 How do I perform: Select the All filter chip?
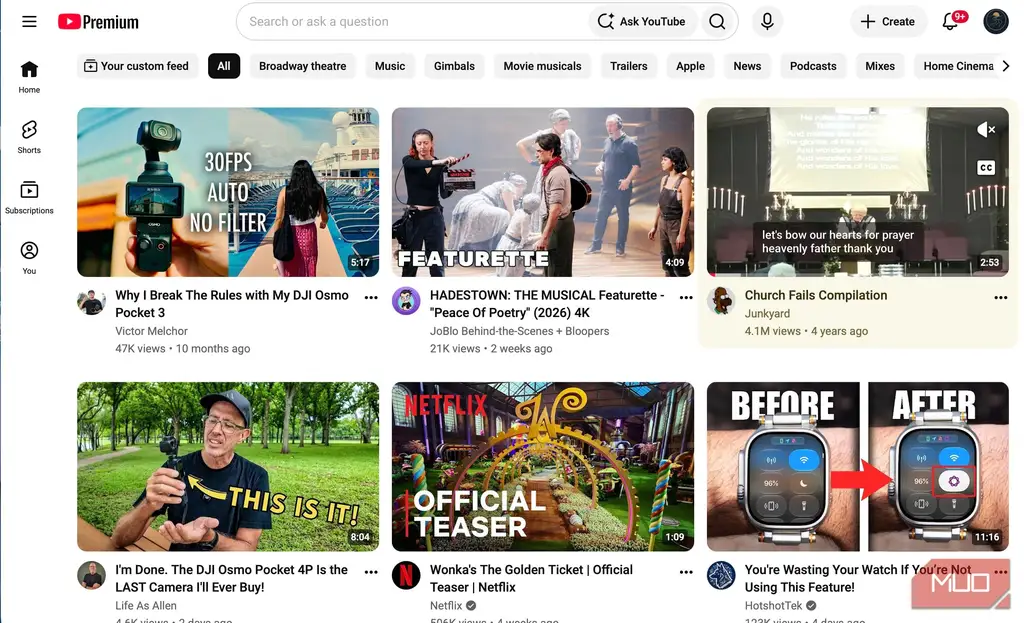click(x=224, y=66)
